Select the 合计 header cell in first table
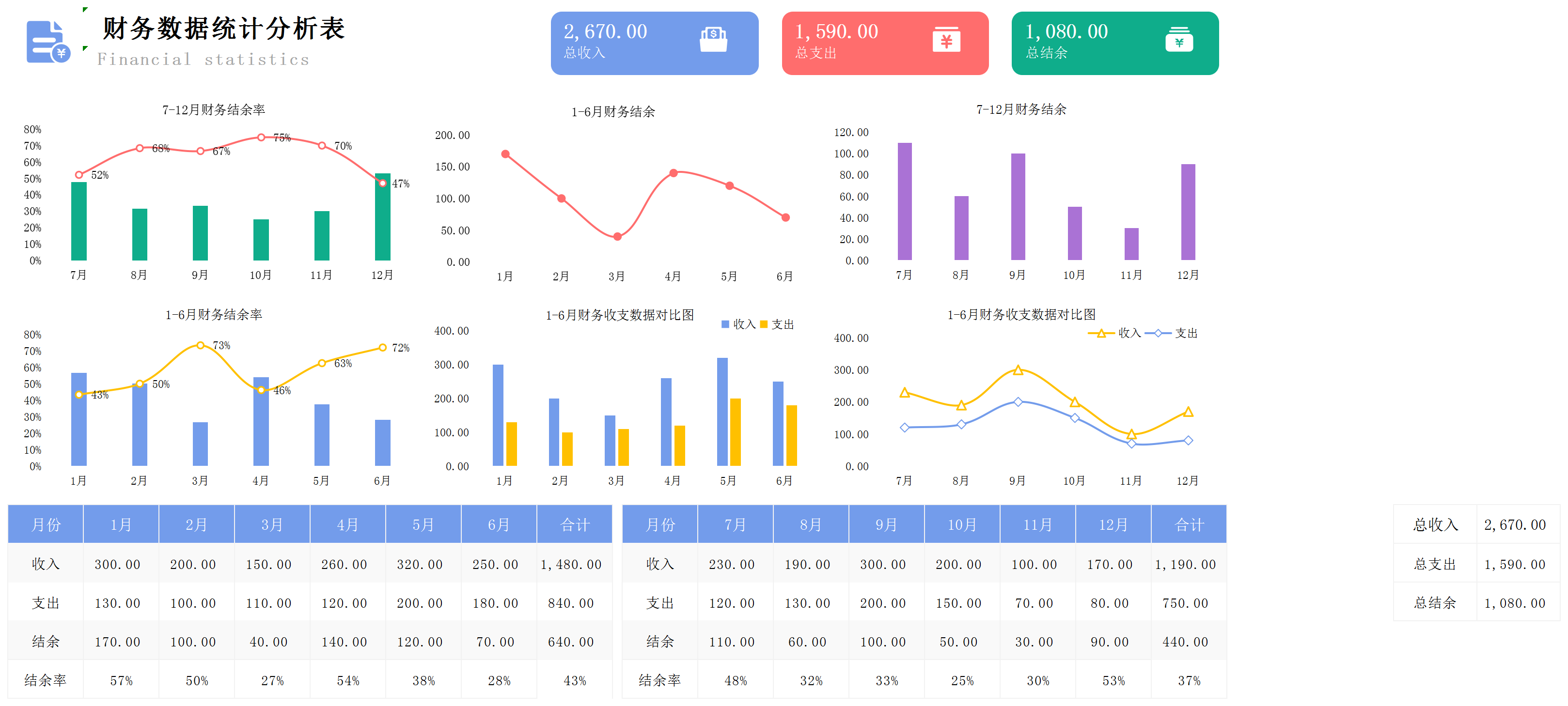The height and width of the screenshot is (706, 1568). pos(574,524)
